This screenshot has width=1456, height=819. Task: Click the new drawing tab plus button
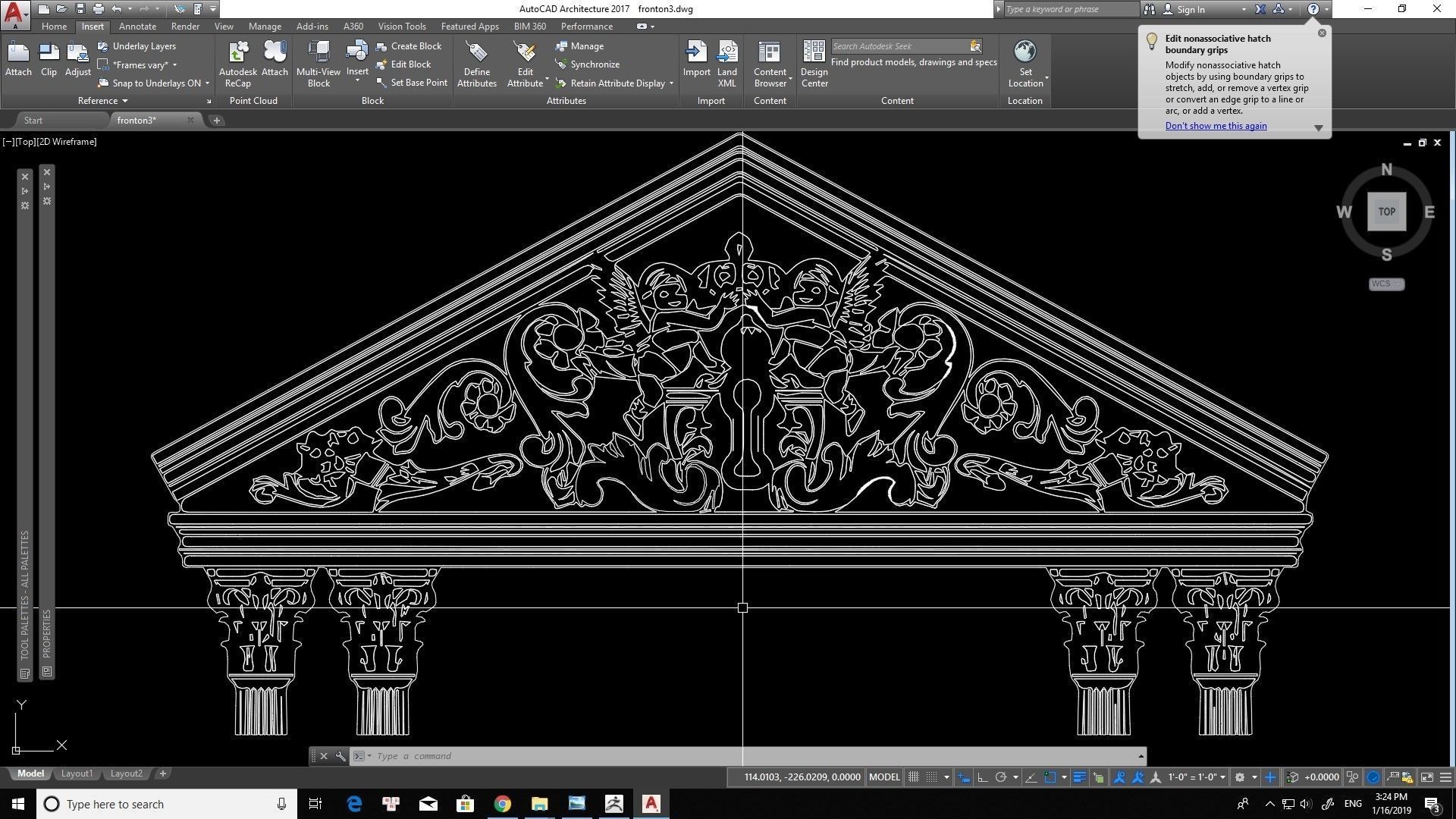[x=216, y=121]
